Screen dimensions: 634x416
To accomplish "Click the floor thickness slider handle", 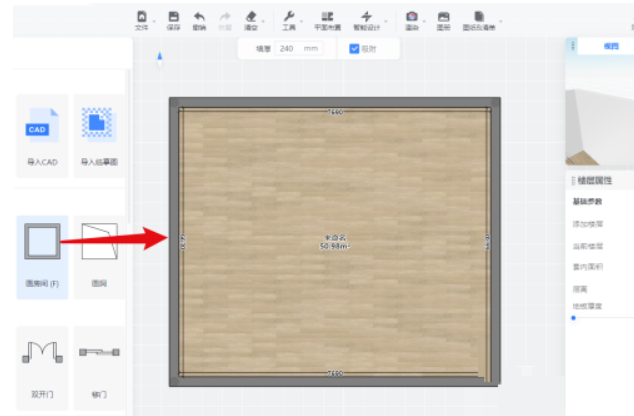I will (573, 318).
